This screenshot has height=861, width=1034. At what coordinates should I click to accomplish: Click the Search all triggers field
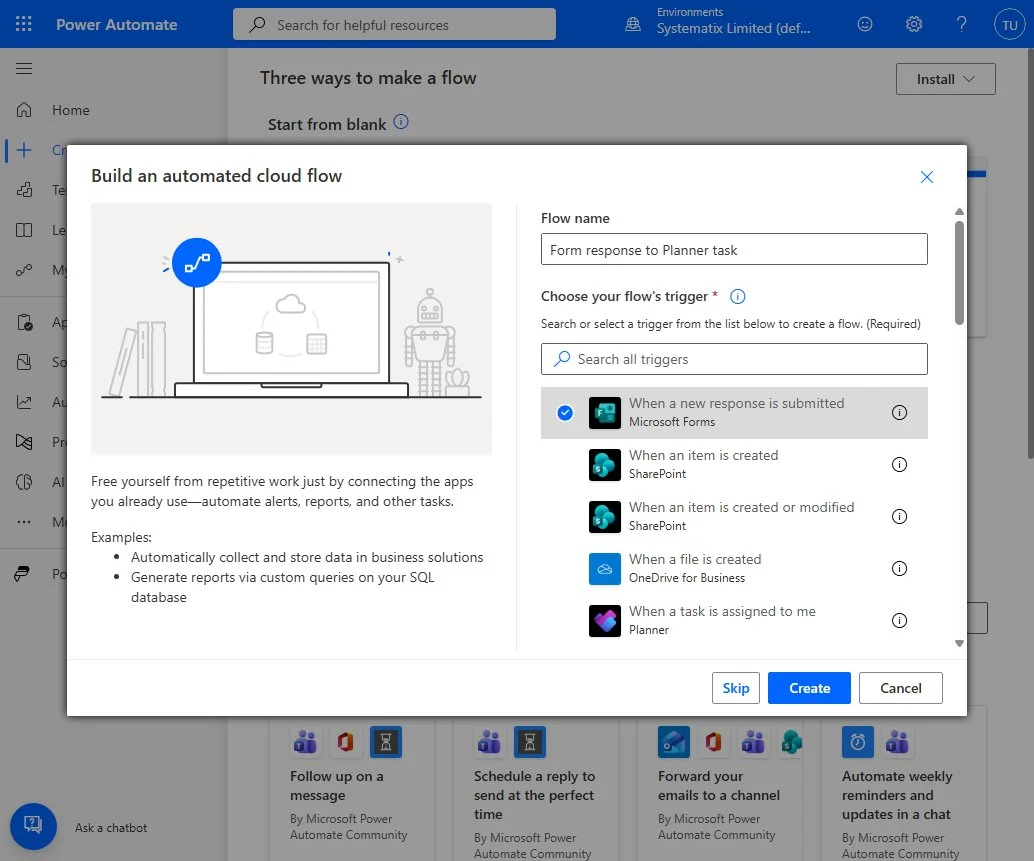[734, 359]
